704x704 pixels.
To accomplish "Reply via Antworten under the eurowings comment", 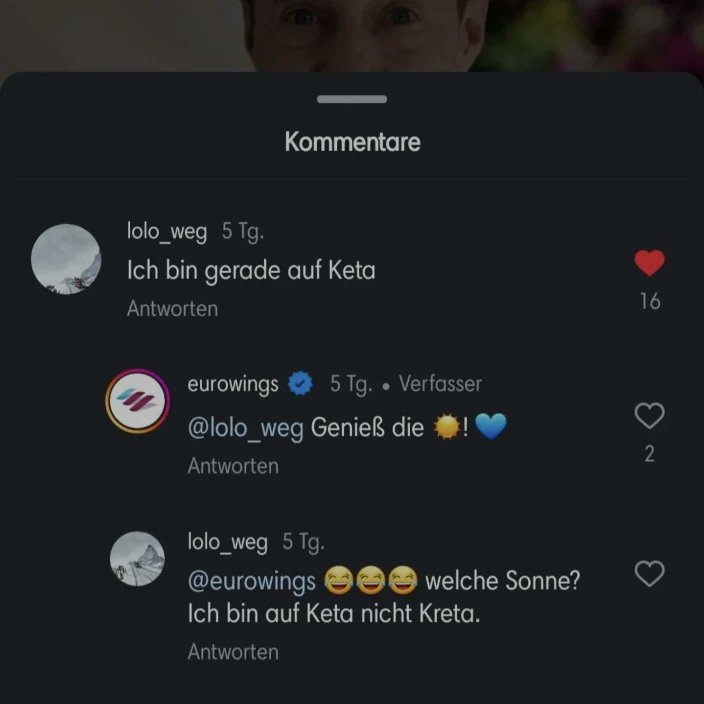I will coord(233,466).
